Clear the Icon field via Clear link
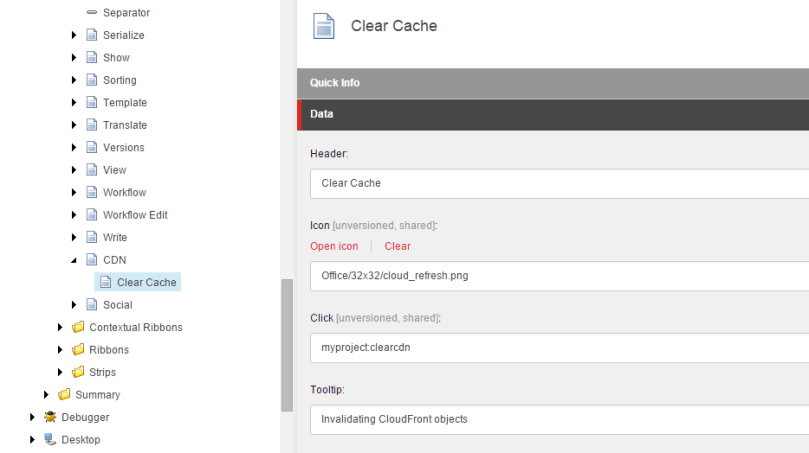Screen dimensions: 809x453 point(397,246)
